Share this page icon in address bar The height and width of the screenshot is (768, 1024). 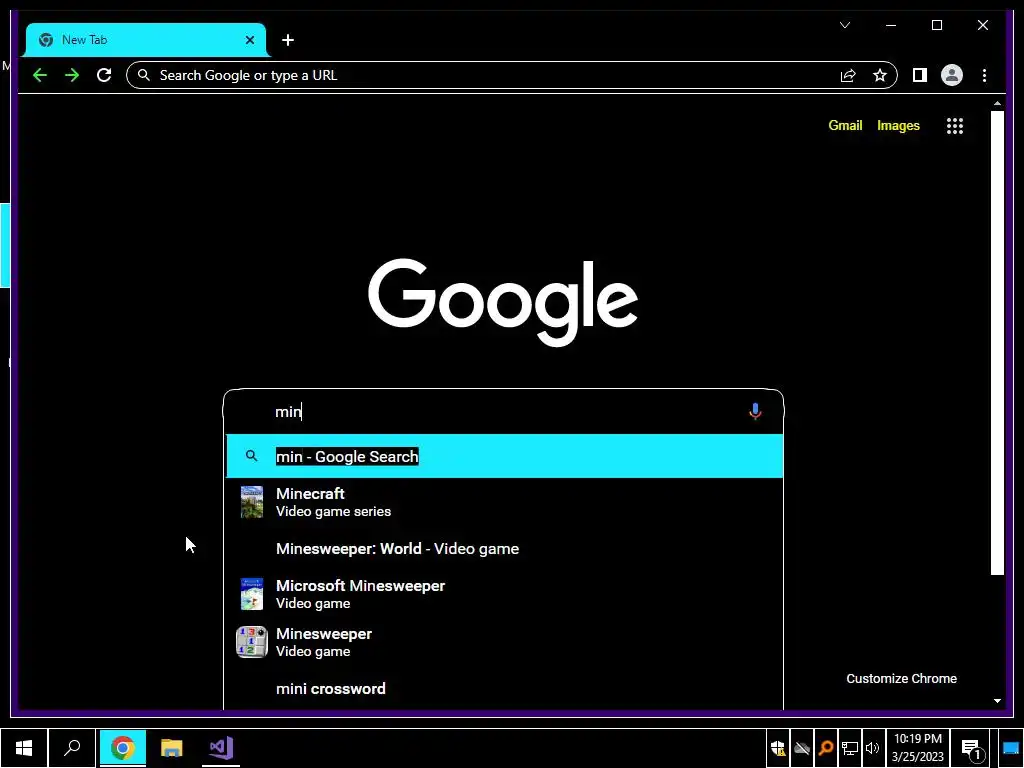click(848, 76)
